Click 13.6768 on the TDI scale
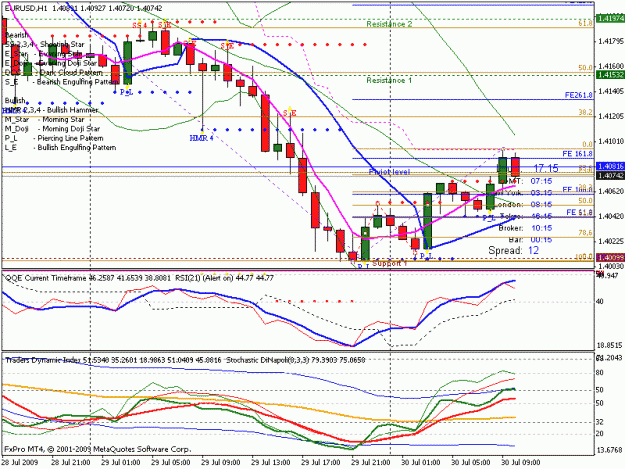 610,450
